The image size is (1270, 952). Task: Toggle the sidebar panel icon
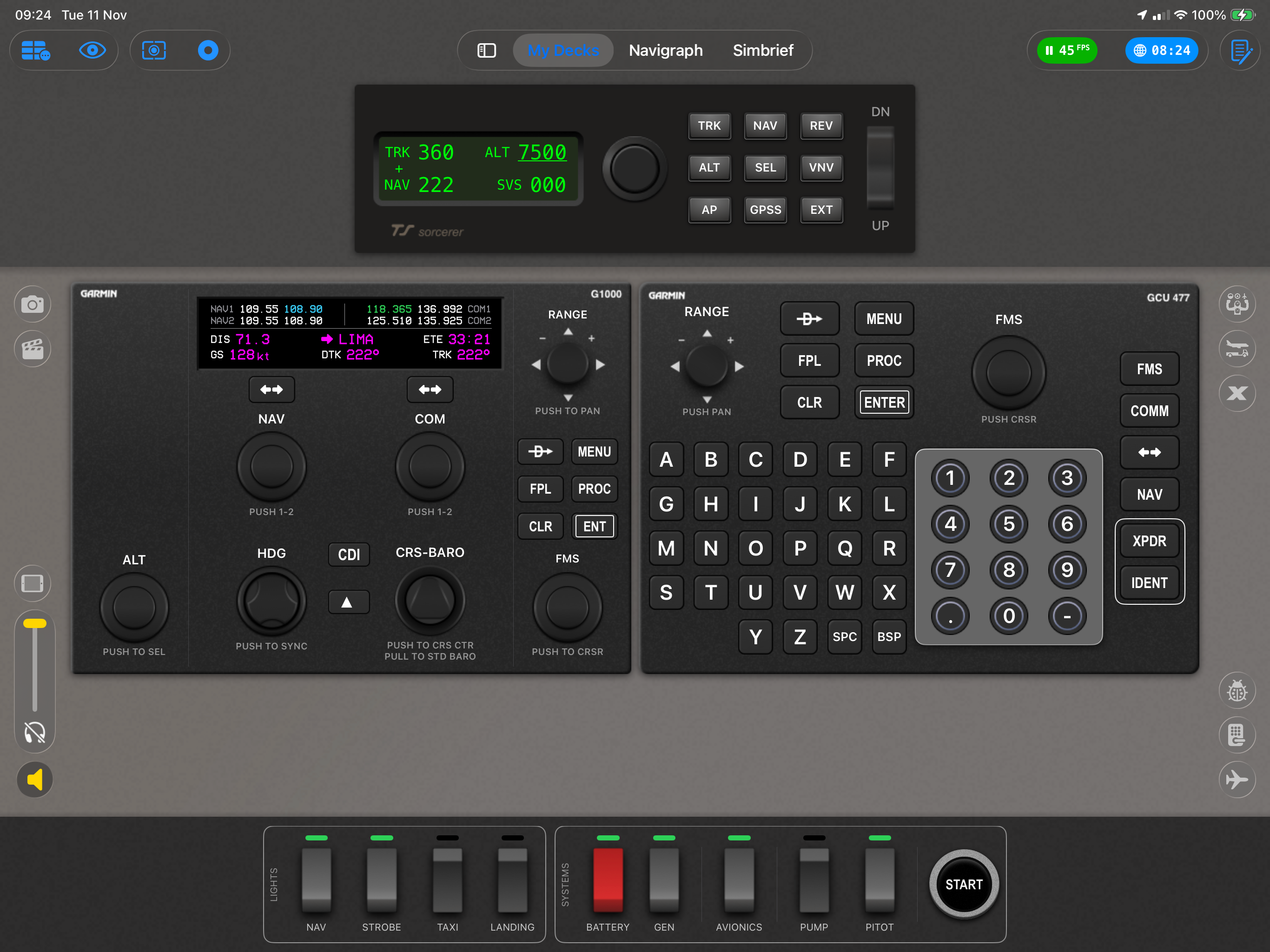point(486,51)
